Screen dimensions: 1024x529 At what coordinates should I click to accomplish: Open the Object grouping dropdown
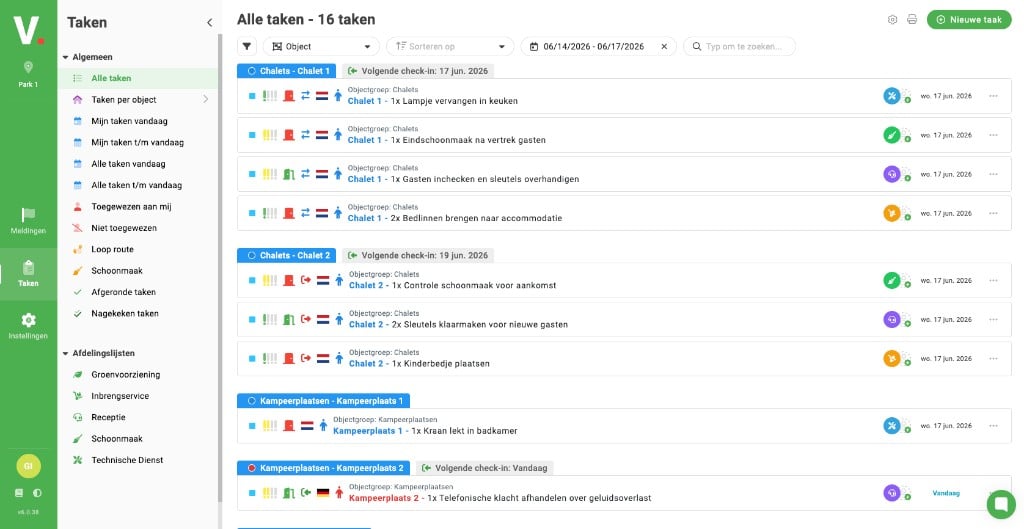321,46
